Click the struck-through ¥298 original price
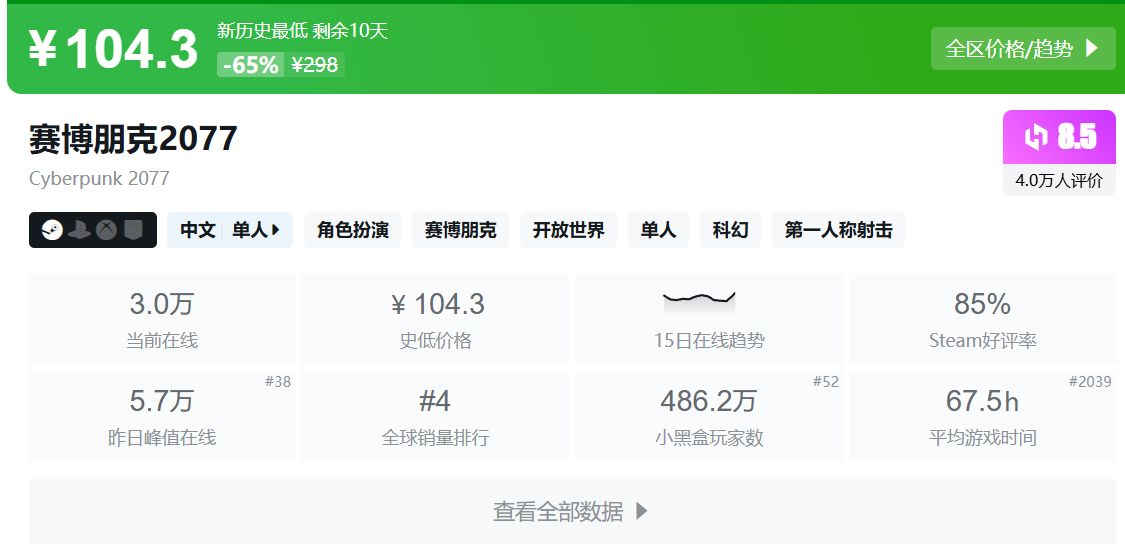Viewport: 1125px width, 549px height. click(314, 65)
